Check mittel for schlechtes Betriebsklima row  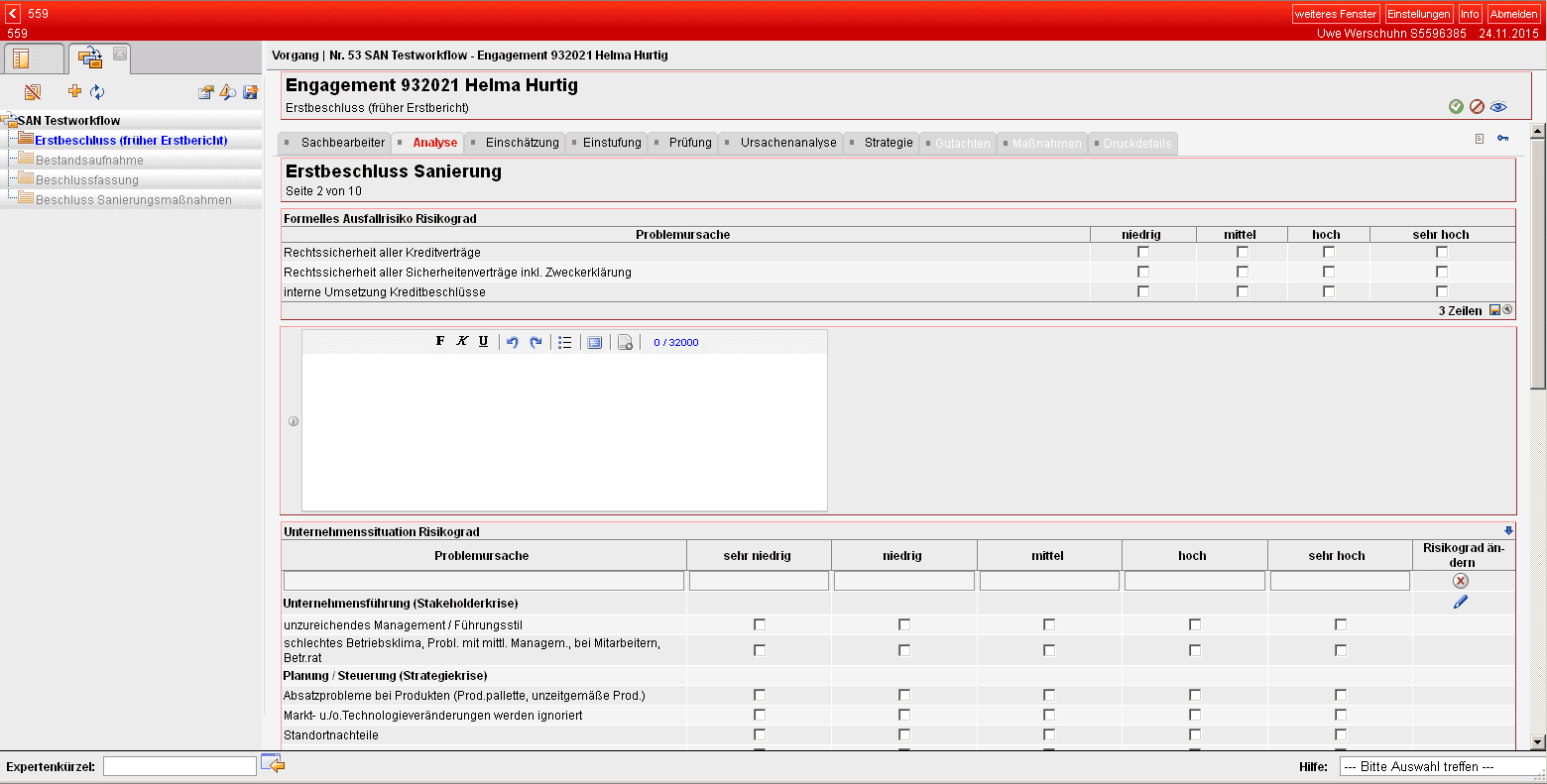[x=1049, y=650]
